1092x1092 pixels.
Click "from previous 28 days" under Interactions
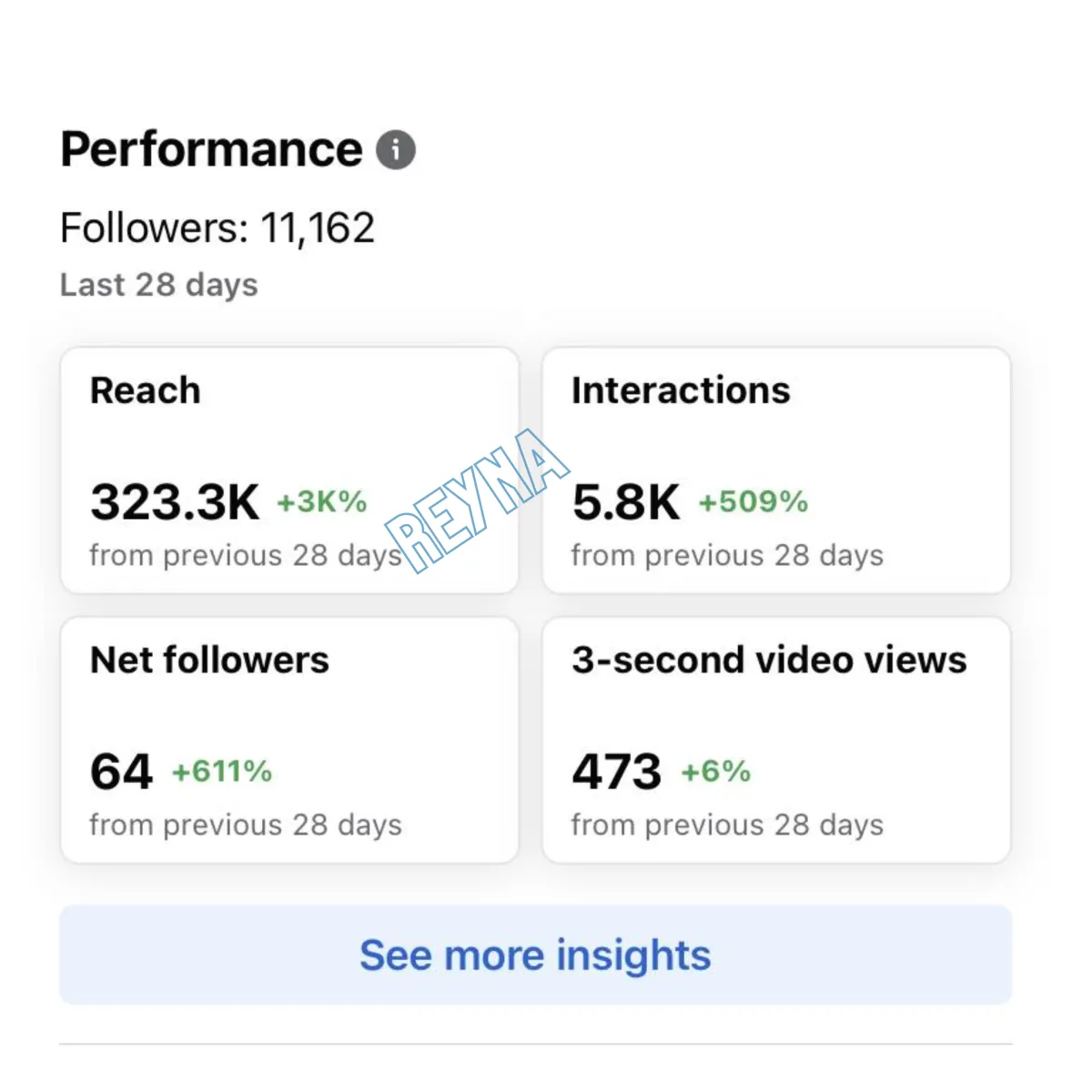coord(727,555)
